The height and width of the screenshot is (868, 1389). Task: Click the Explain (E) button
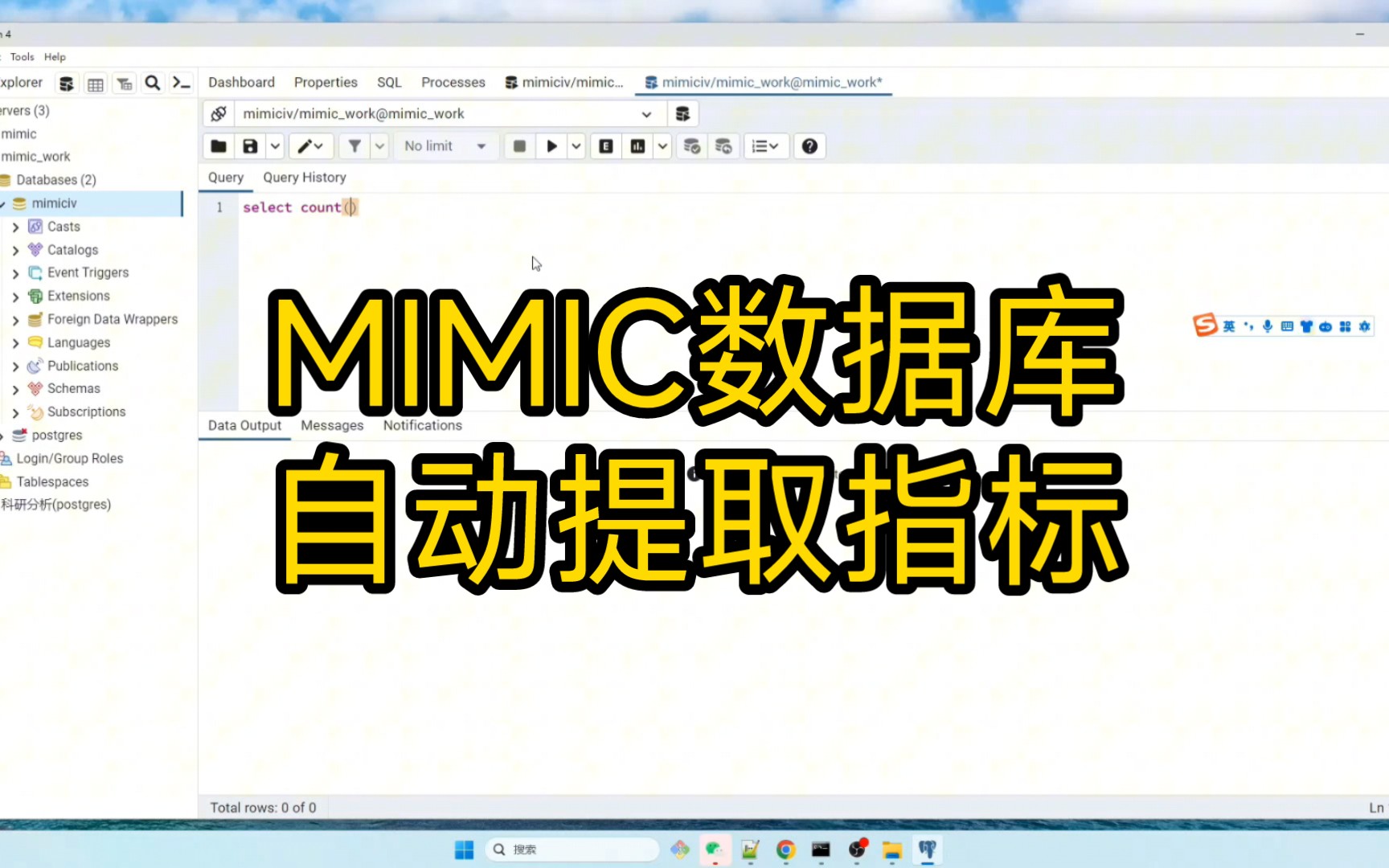[606, 146]
